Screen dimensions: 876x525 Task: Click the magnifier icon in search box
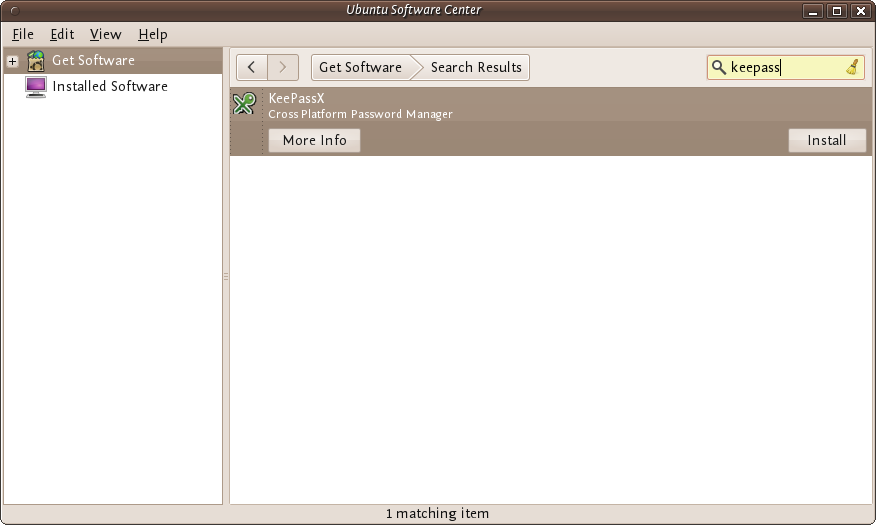718,67
